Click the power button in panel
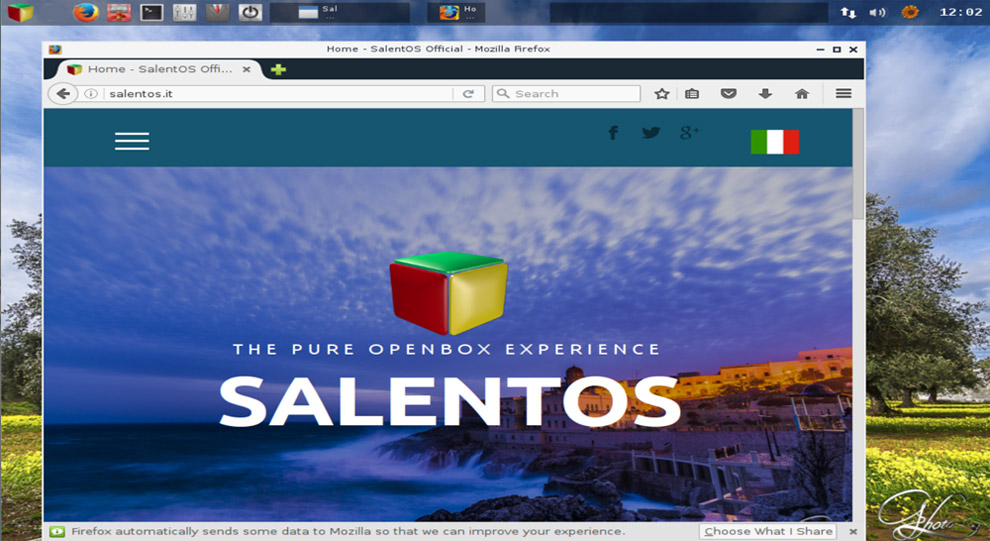The image size is (990, 541). (x=250, y=12)
